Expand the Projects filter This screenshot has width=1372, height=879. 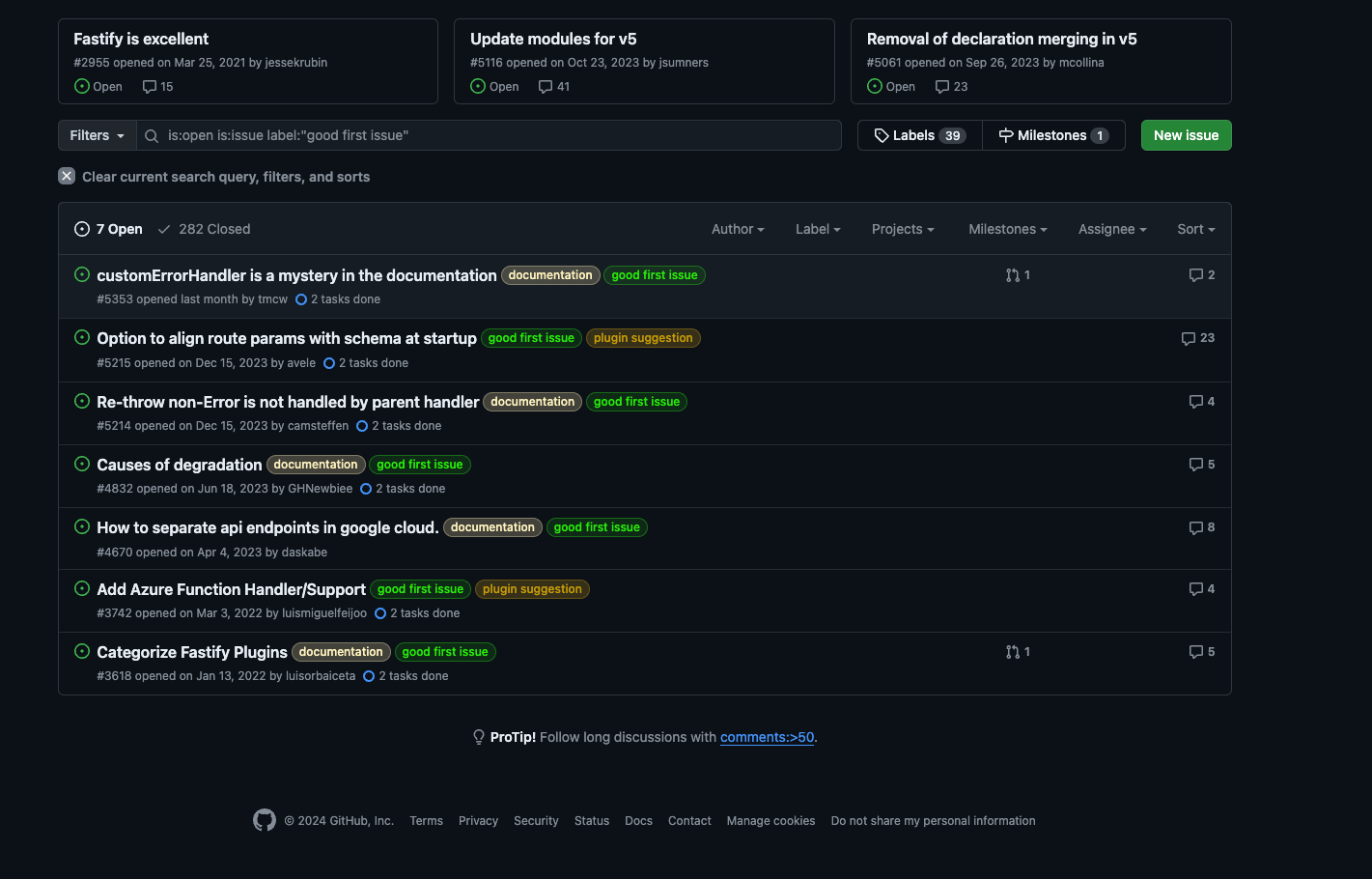[903, 229]
